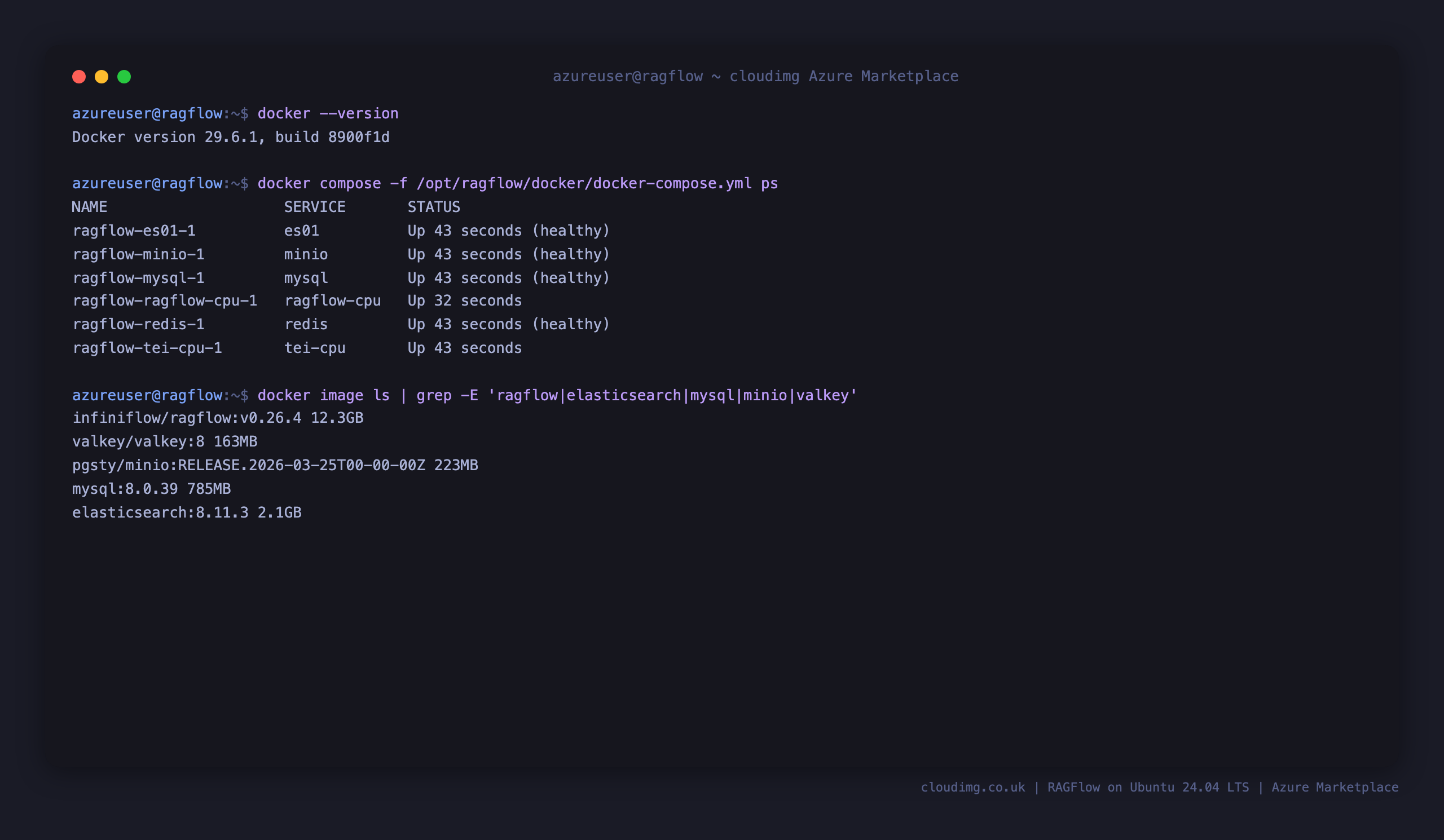Click the service name 'es01'

301,231
